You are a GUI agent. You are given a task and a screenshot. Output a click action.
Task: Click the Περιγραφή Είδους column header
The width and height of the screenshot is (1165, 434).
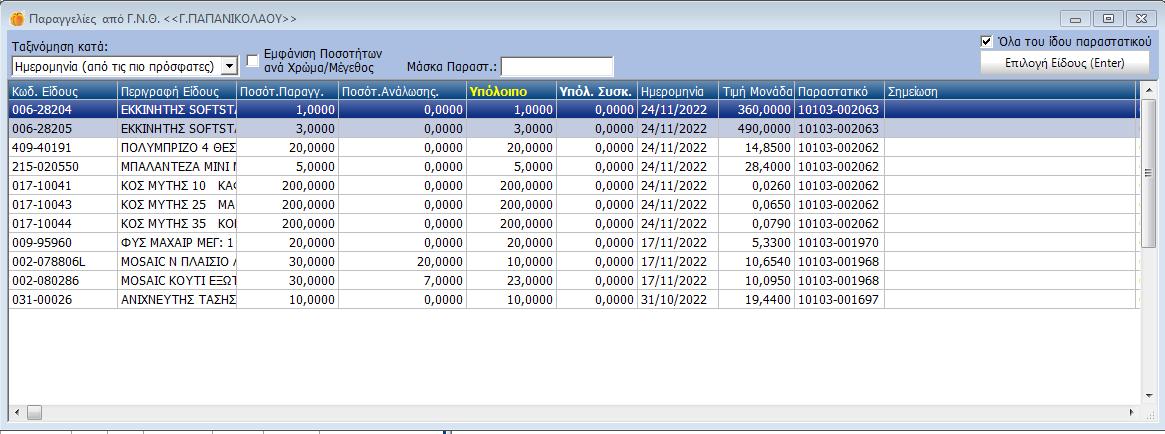click(x=177, y=91)
